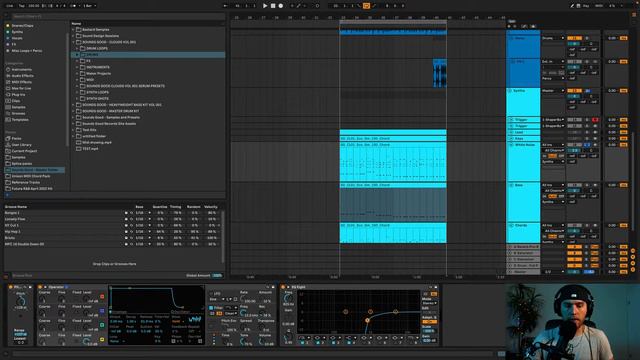Unfold the Bass track
This screenshot has width=640, height=360.
[x=511, y=185]
